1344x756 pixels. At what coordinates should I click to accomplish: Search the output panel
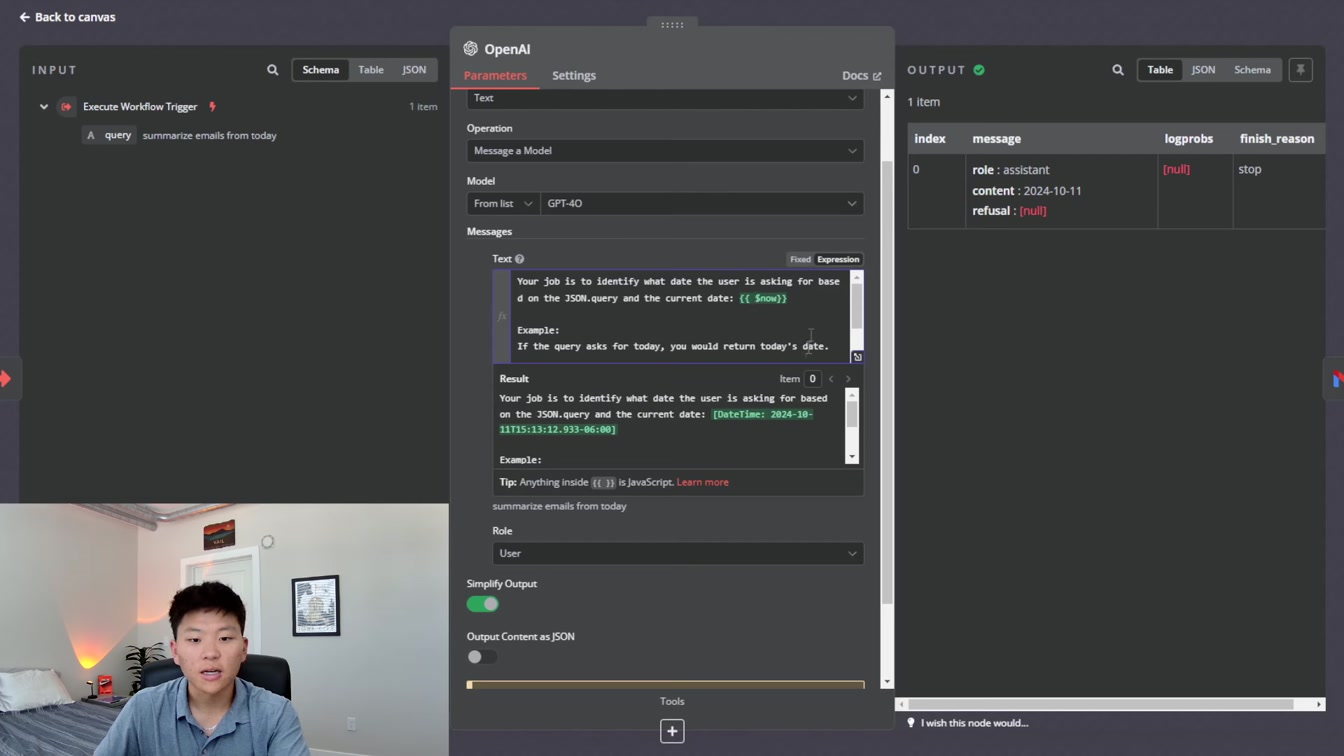pos(1118,70)
